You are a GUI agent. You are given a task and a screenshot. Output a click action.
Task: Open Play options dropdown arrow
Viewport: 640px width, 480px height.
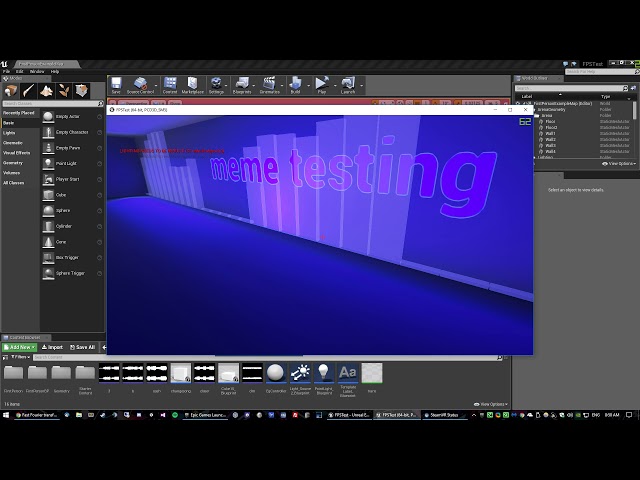point(335,86)
